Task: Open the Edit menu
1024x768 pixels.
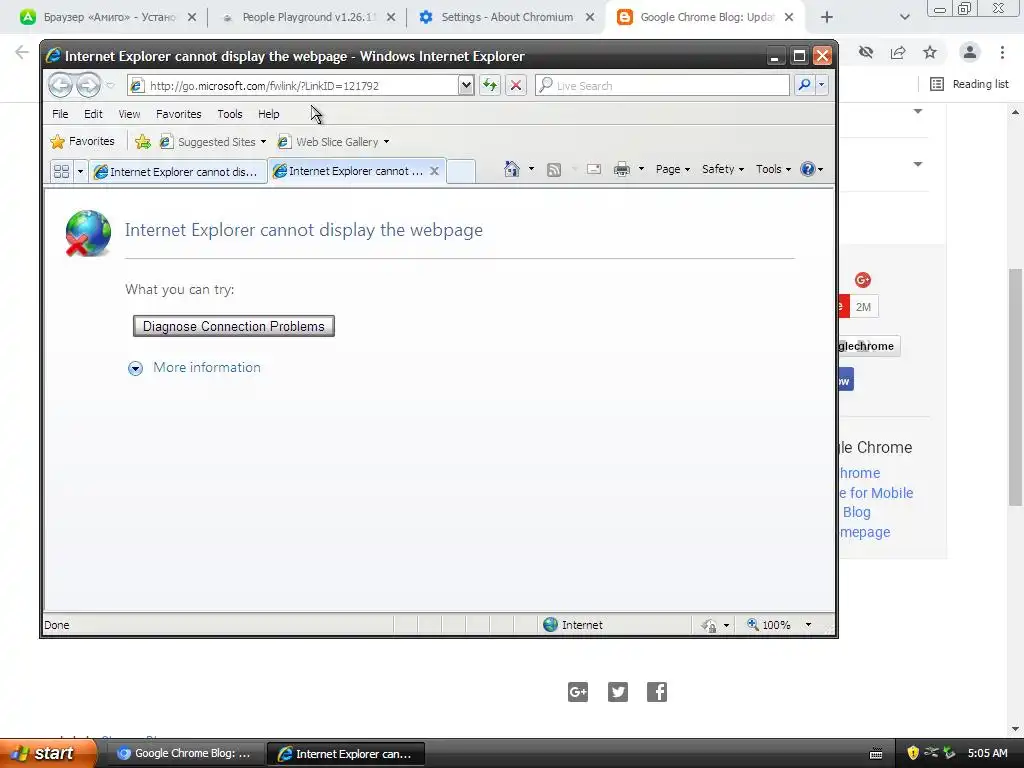Action: [x=93, y=114]
